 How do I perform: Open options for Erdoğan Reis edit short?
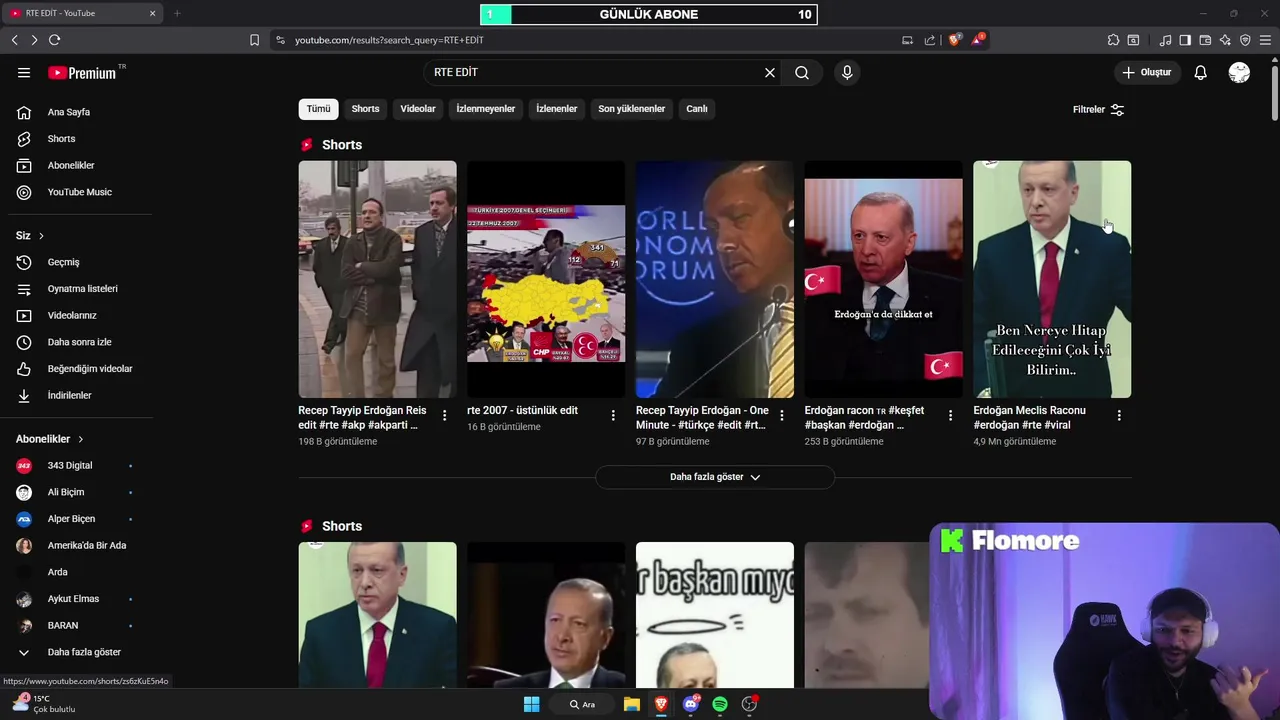pos(444,415)
